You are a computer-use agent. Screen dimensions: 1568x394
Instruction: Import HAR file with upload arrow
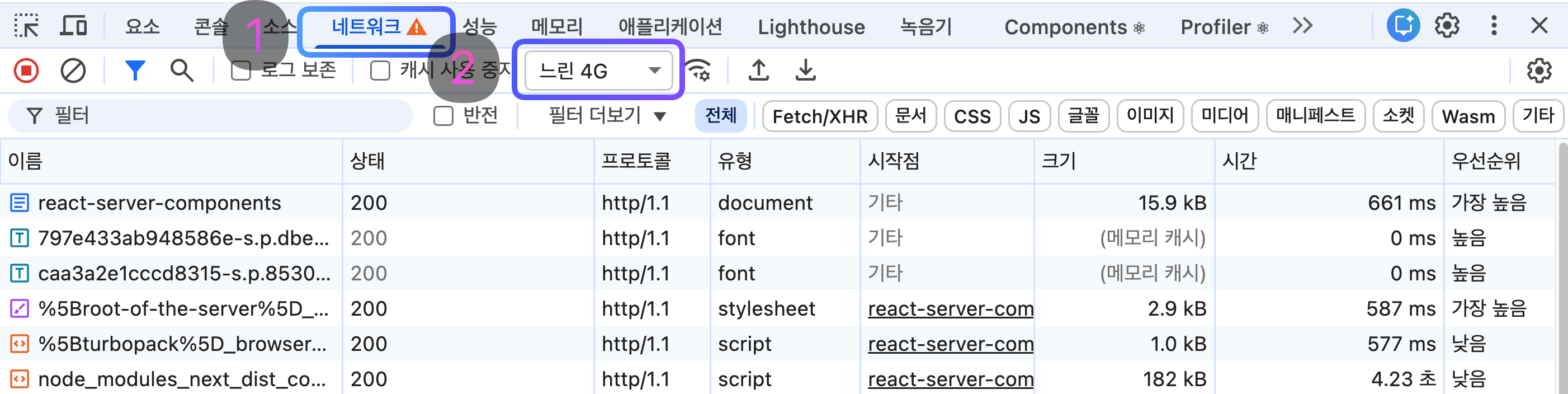[x=758, y=71]
